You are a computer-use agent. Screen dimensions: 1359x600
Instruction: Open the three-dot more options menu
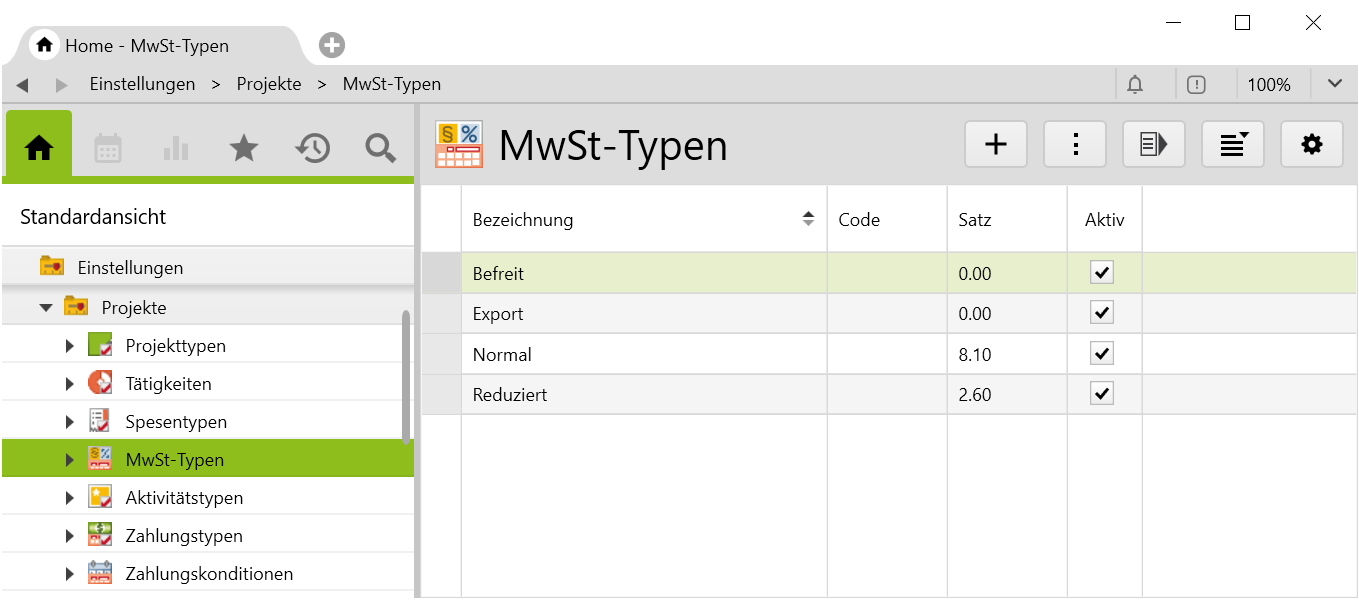1075,145
